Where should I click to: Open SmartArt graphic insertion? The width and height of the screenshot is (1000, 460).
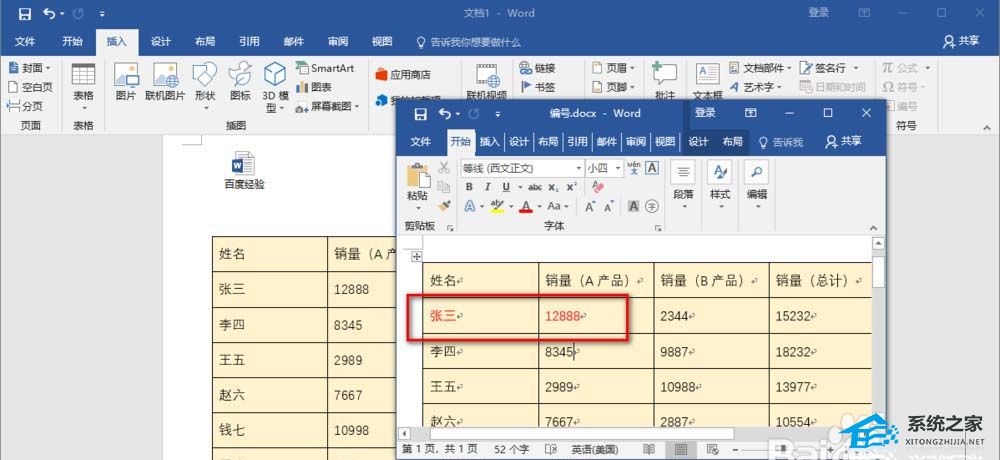pyautogui.click(x=325, y=68)
